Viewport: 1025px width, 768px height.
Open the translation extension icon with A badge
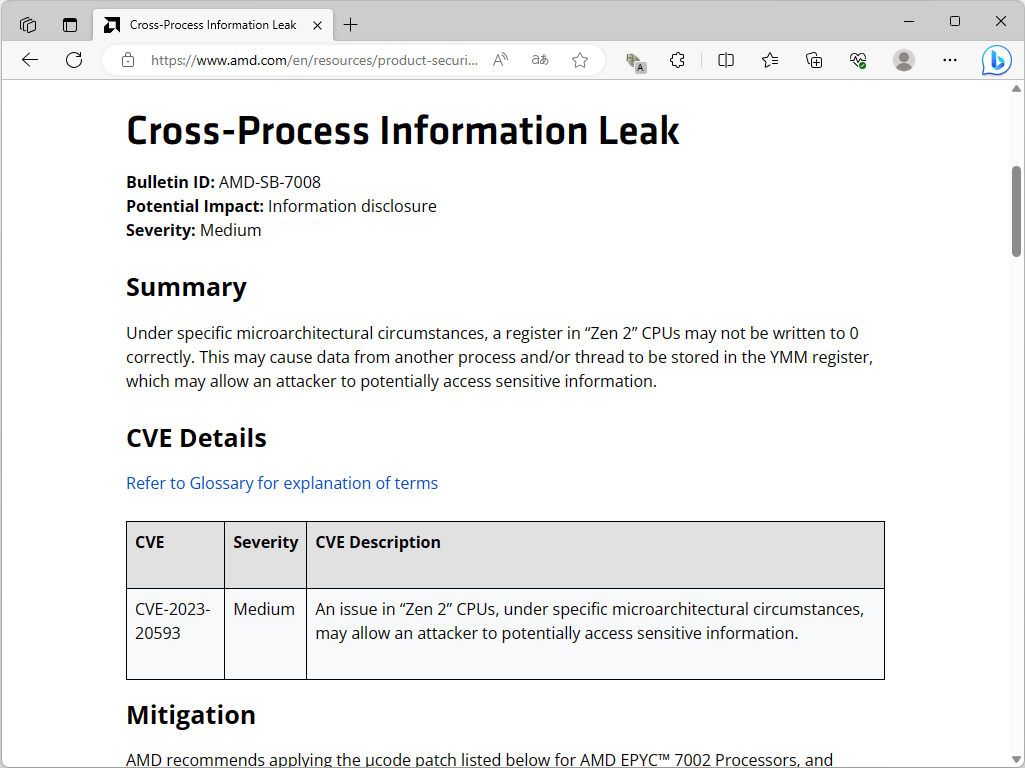point(635,61)
